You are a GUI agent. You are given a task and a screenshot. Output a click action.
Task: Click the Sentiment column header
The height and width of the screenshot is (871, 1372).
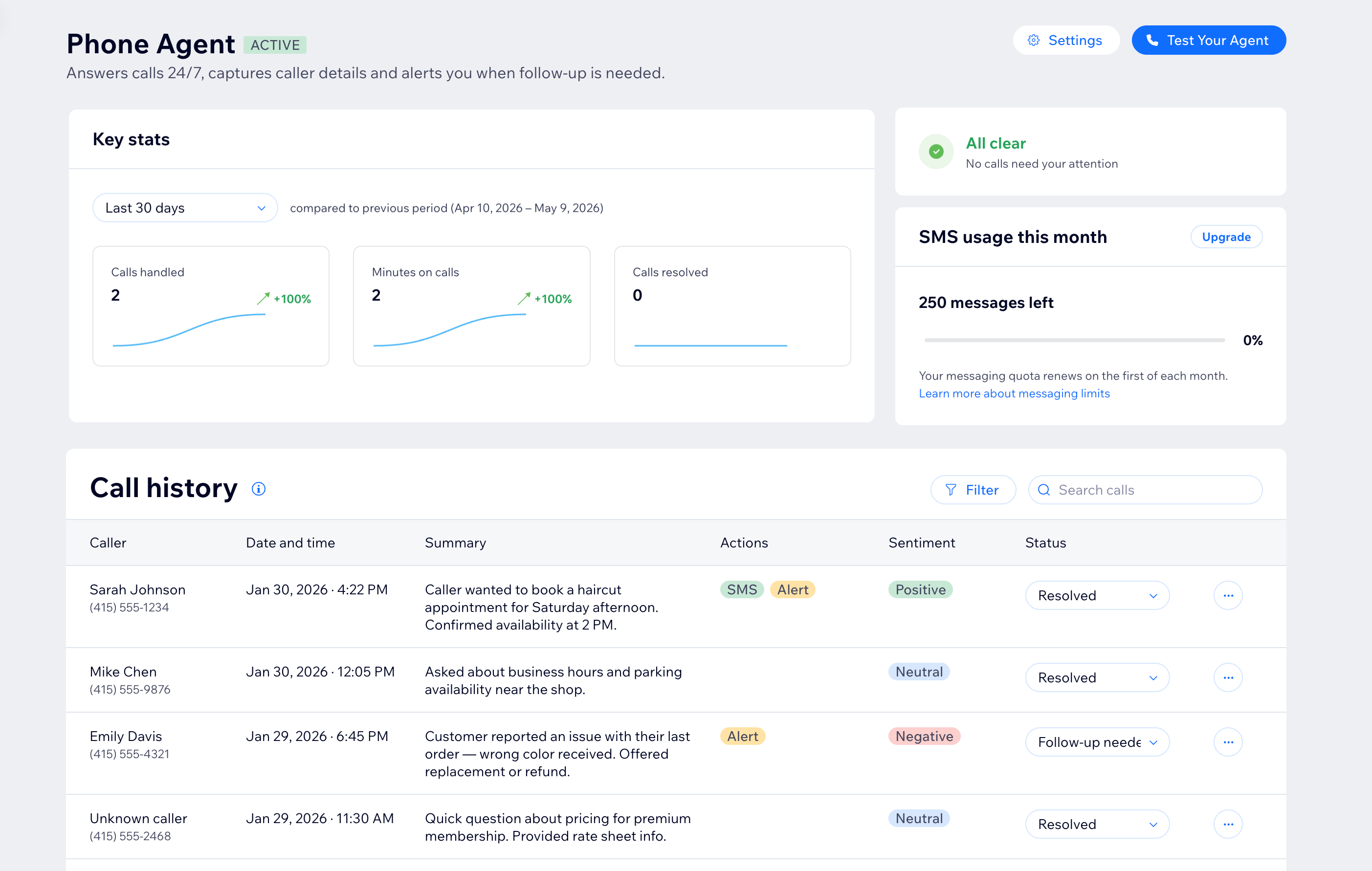coord(922,543)
